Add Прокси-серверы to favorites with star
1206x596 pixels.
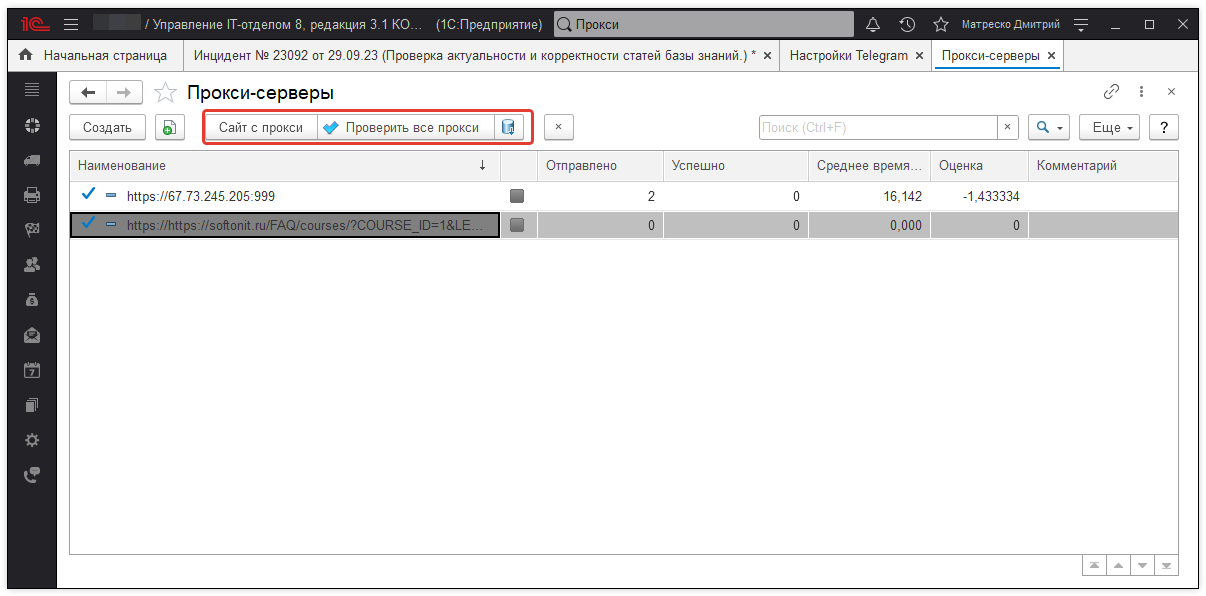(165, 93)
